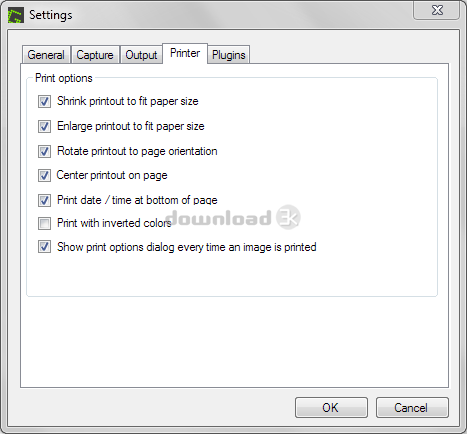Click the Printer tab
This screenshot has width=467, height=434.
pyautogui.click(x=185, y=53)
